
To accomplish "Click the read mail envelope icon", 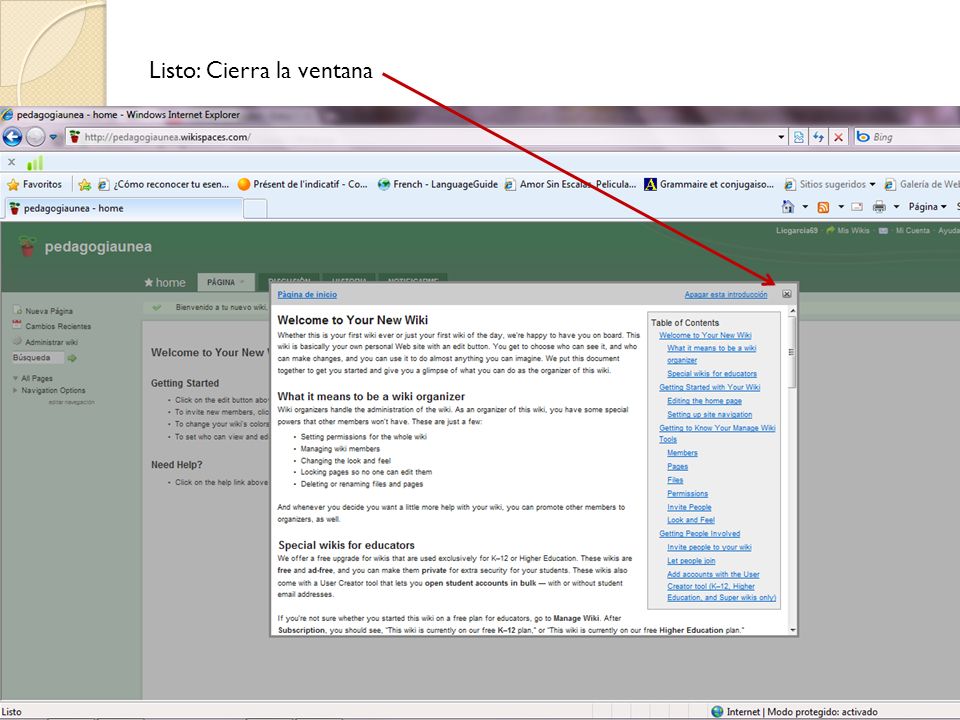I will [857, 207].
